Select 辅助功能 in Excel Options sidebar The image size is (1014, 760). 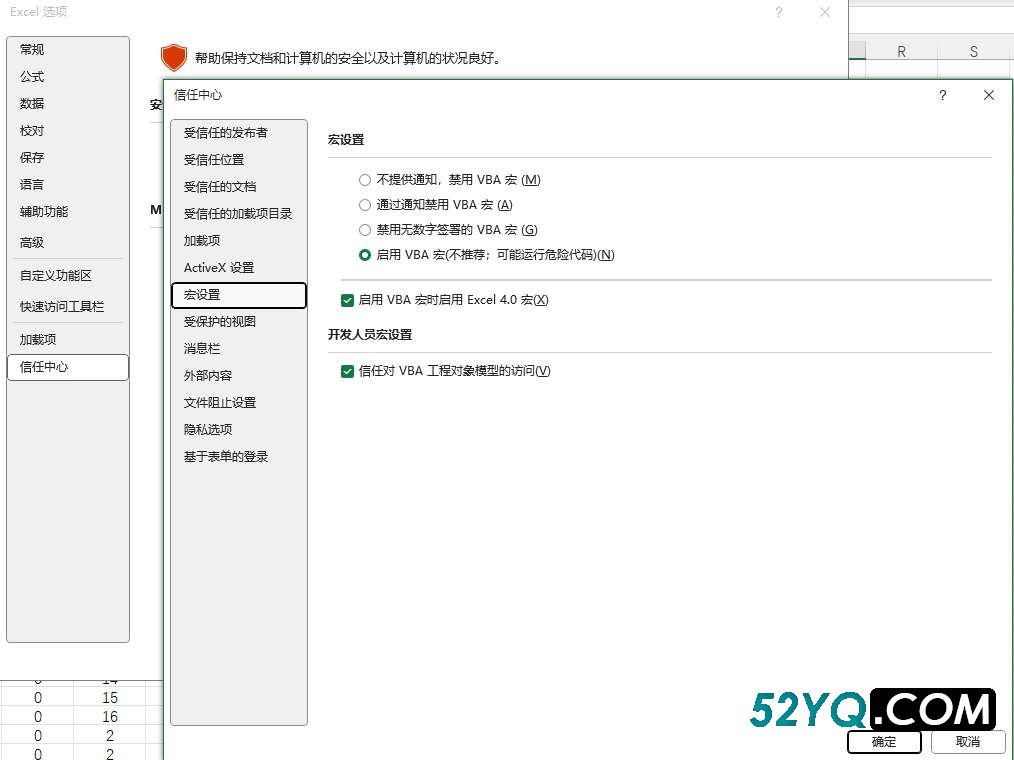pos(68,212)
